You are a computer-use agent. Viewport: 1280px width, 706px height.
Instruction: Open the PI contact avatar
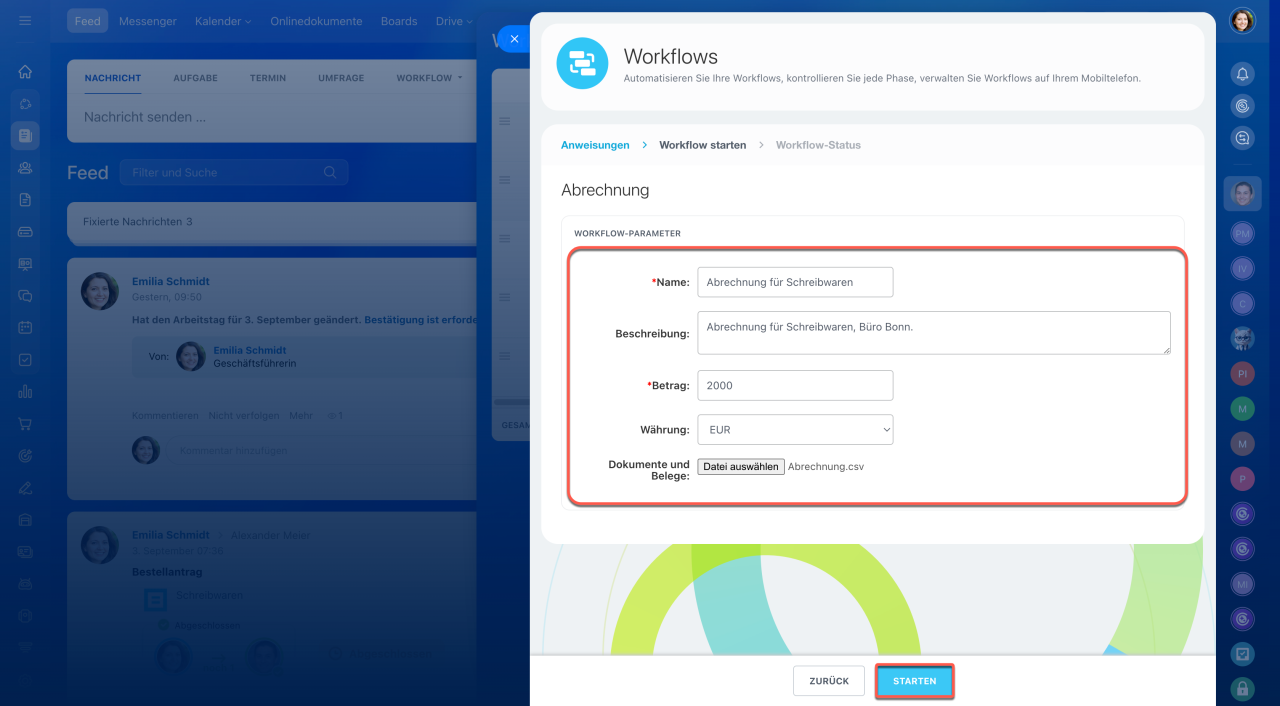1242,373
